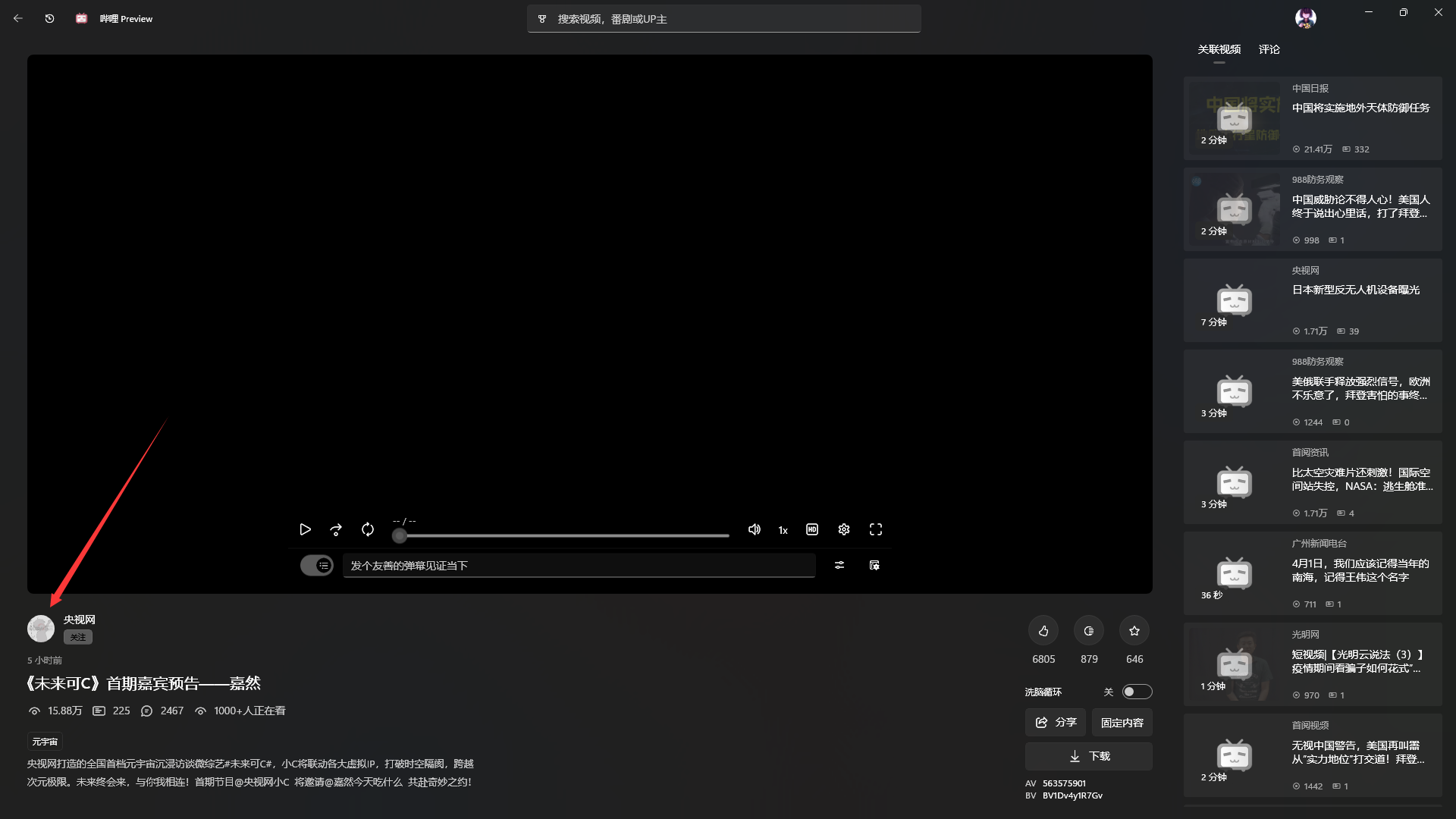Open video 中国威胁论不得人心
This screenshot has width=1456, height=819.
click(x=1313, y=209)
